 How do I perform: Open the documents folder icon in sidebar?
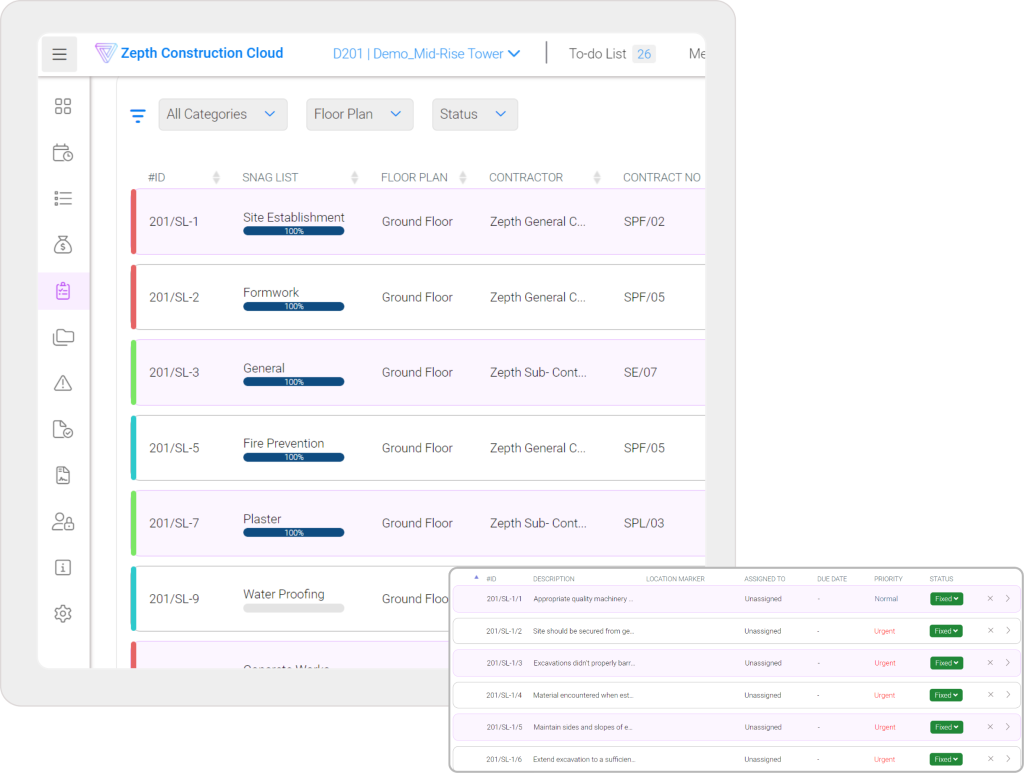pos(63,337)
